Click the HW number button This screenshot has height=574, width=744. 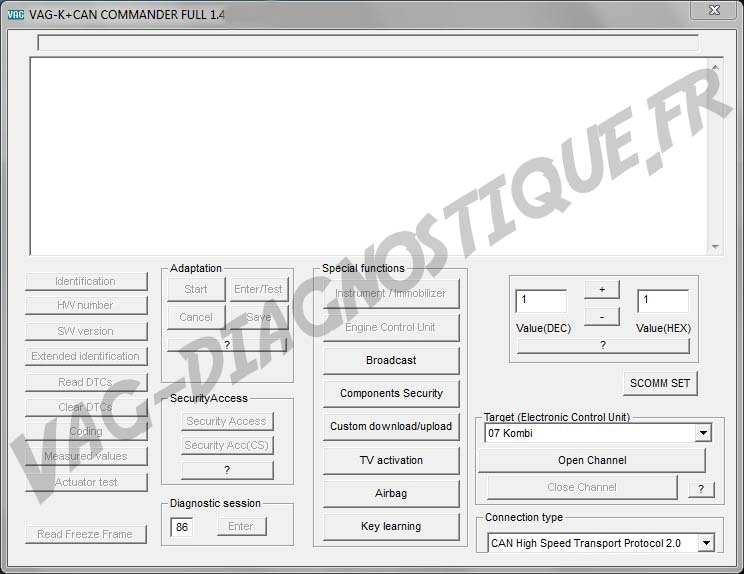point(86,306)
